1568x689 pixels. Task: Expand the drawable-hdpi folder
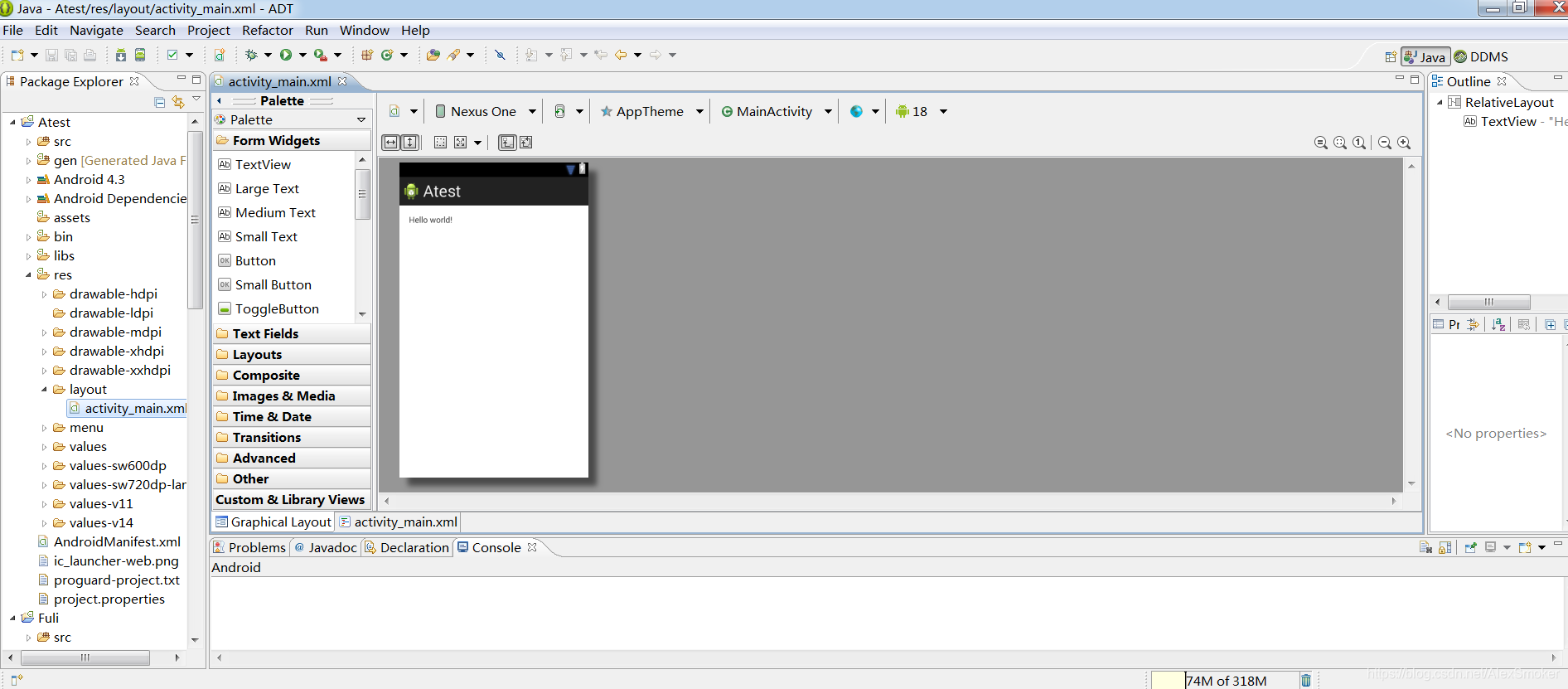44,294
